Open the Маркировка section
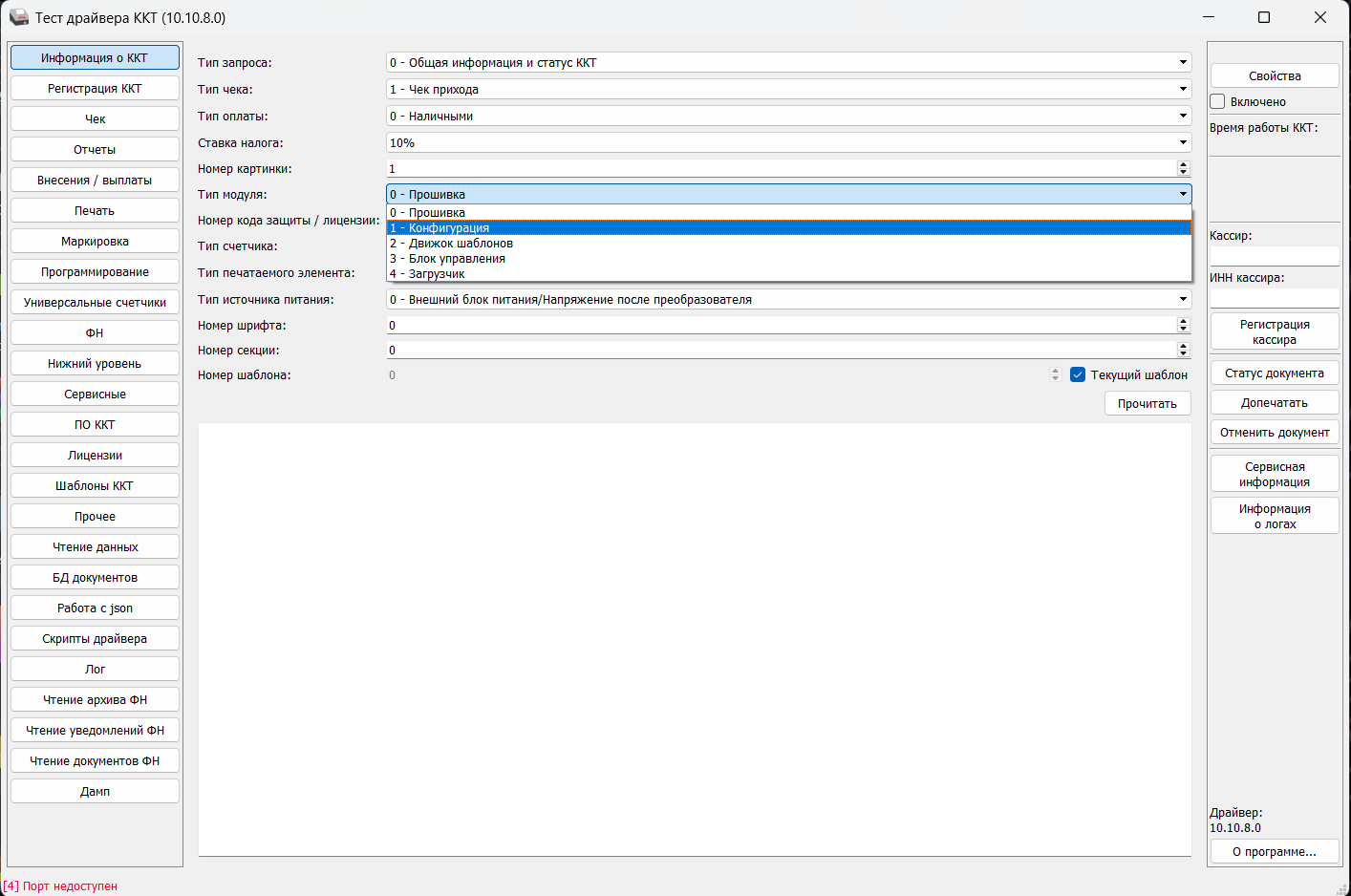The image size is (1351, 896). 95,241
